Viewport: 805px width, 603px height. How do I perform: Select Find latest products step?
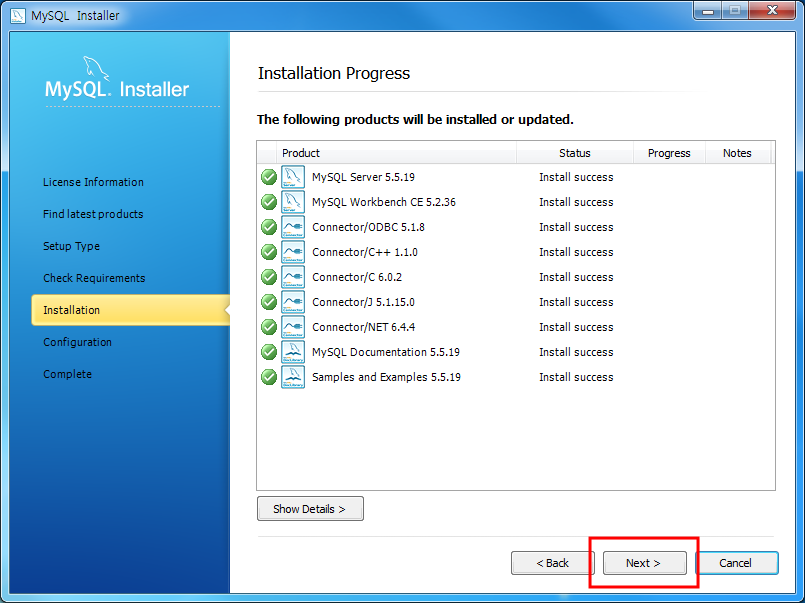click(93, 214)
